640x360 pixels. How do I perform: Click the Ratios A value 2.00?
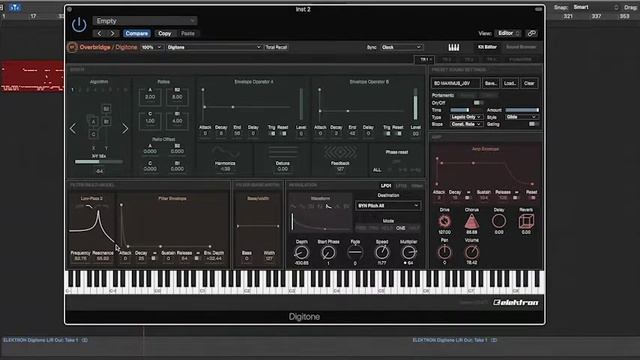click(x=150, y=97)
